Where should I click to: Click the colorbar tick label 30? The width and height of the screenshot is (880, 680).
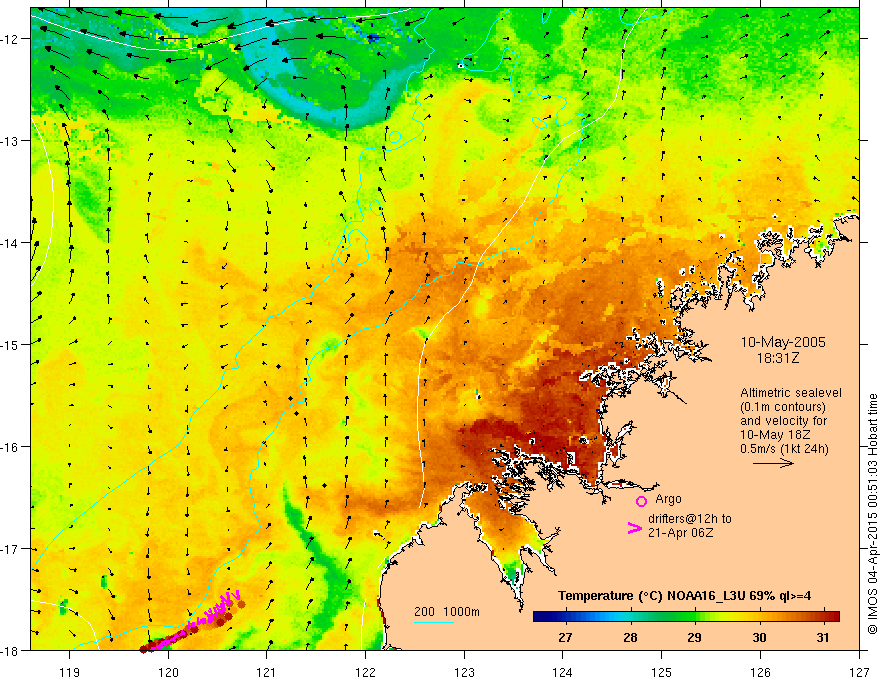pyautogui.click(x=759, y=637)
